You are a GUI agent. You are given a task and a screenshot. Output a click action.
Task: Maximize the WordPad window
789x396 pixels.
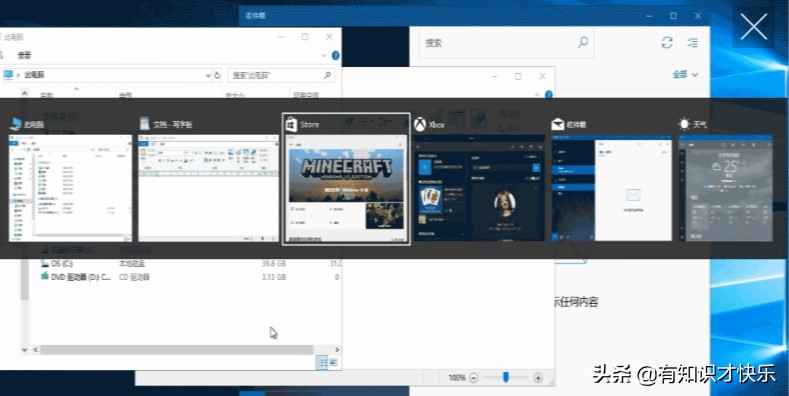tap(518, 76)
